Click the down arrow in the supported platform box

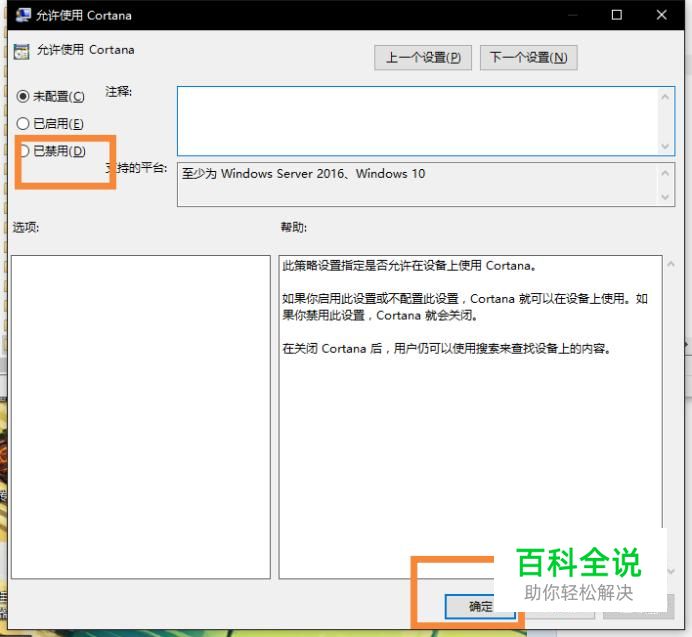(x=665, y=197)
